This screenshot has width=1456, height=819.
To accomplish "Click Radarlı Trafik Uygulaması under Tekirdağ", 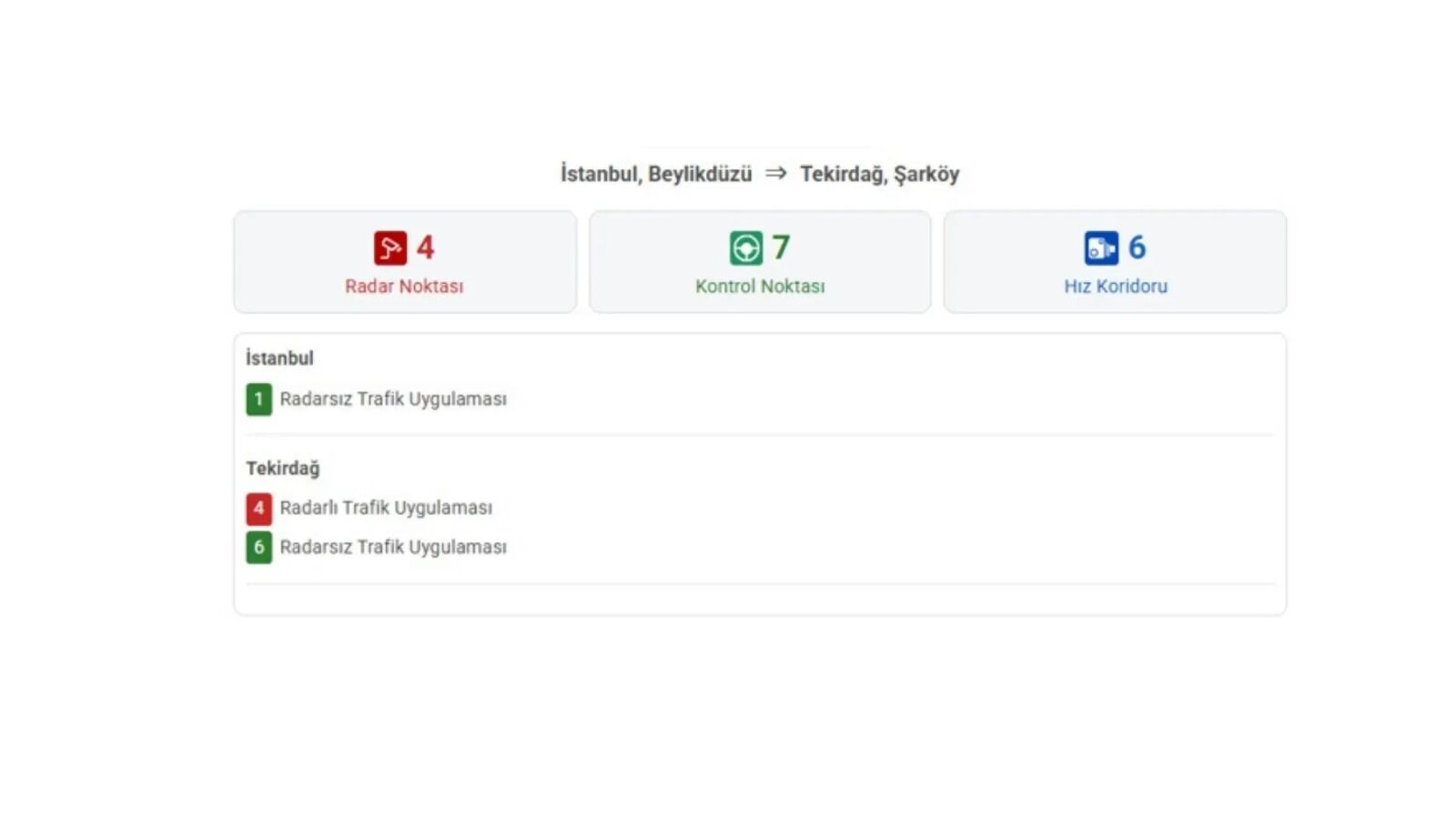I will click(386, 508).
